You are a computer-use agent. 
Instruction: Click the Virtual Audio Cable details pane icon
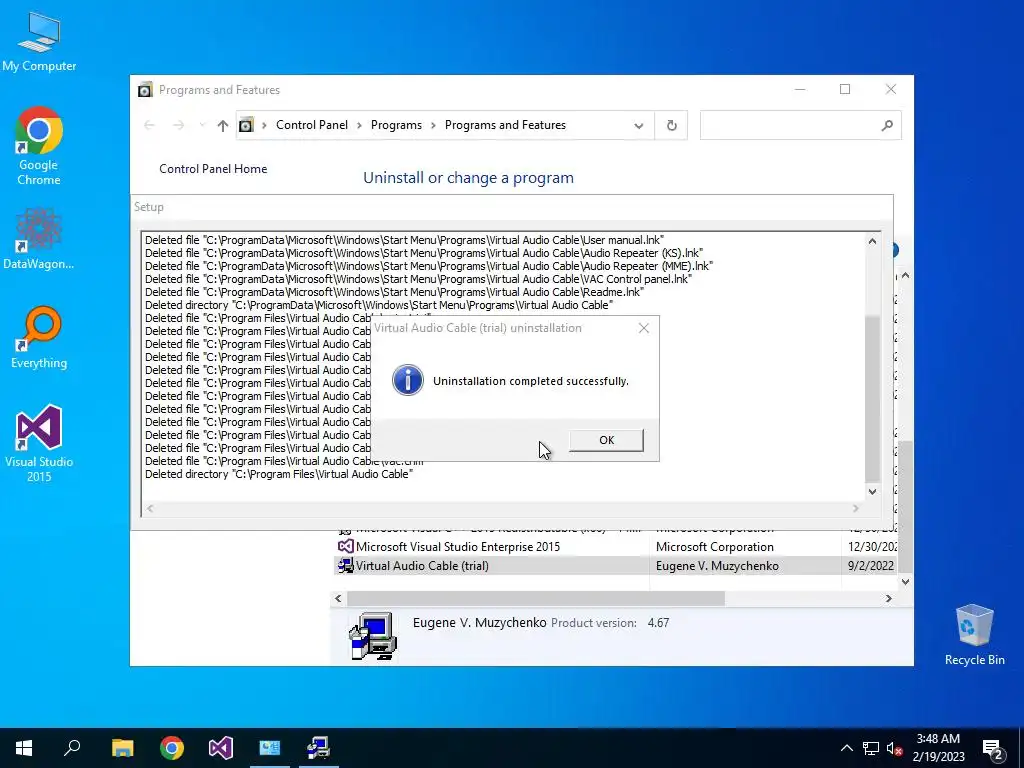pos(372,636)
